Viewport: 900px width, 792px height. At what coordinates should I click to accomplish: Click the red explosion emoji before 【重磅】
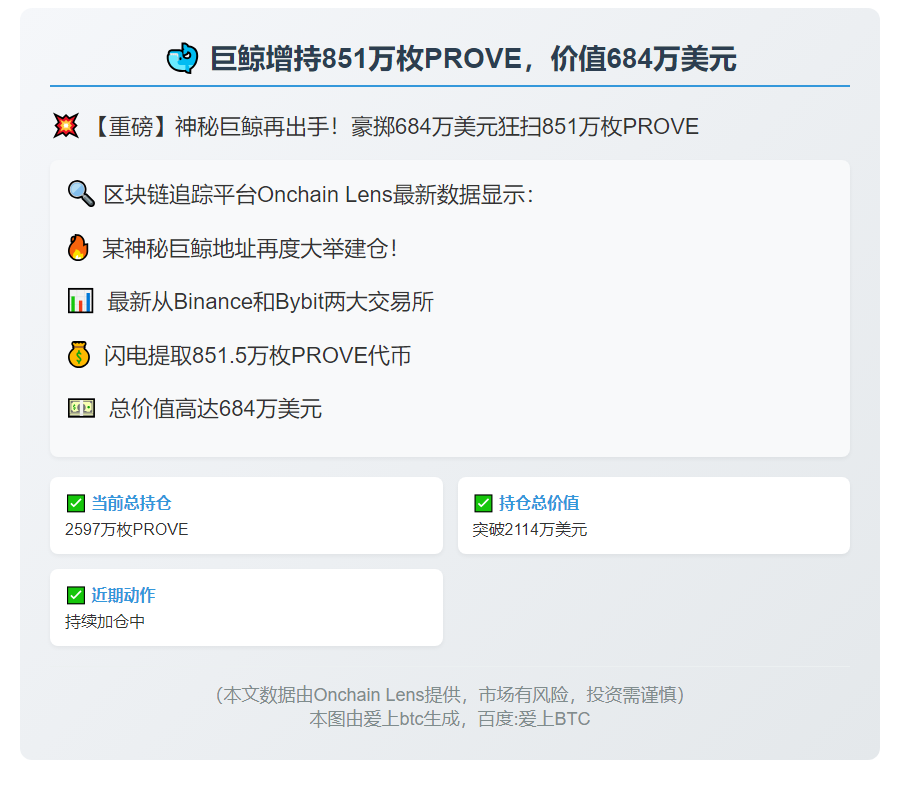66,126
